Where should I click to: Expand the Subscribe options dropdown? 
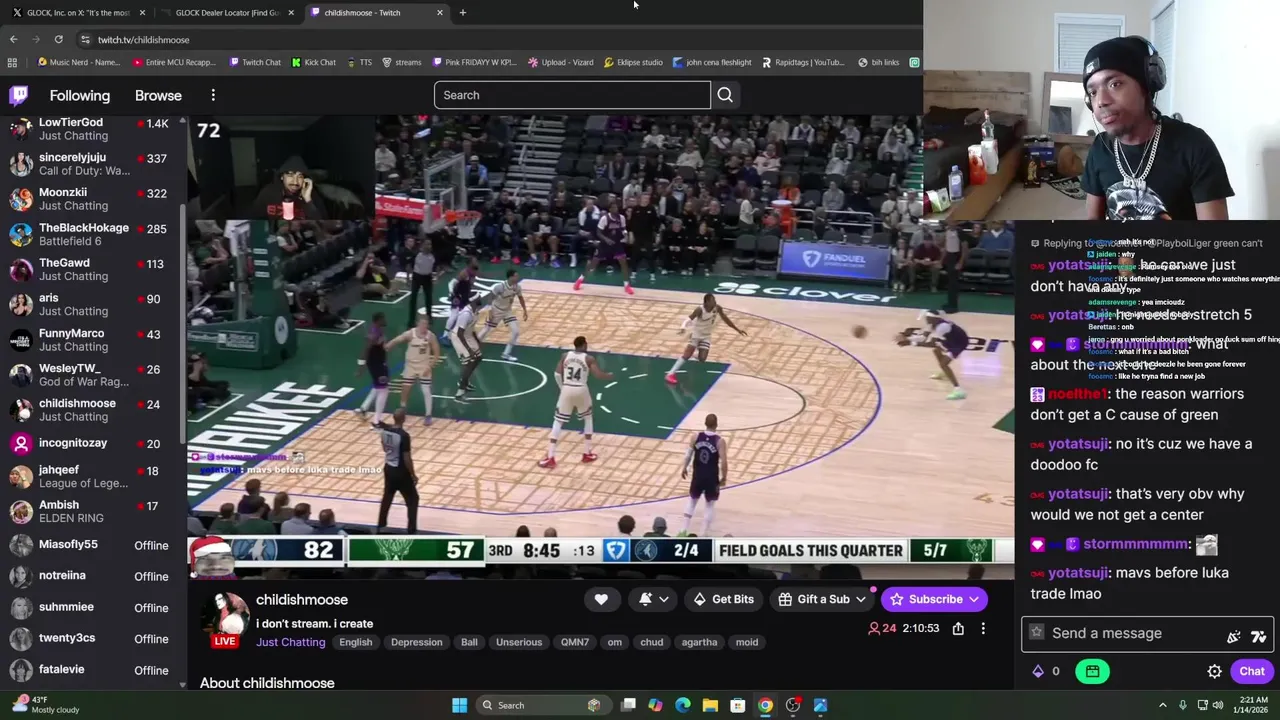click(x=973, y=599)
